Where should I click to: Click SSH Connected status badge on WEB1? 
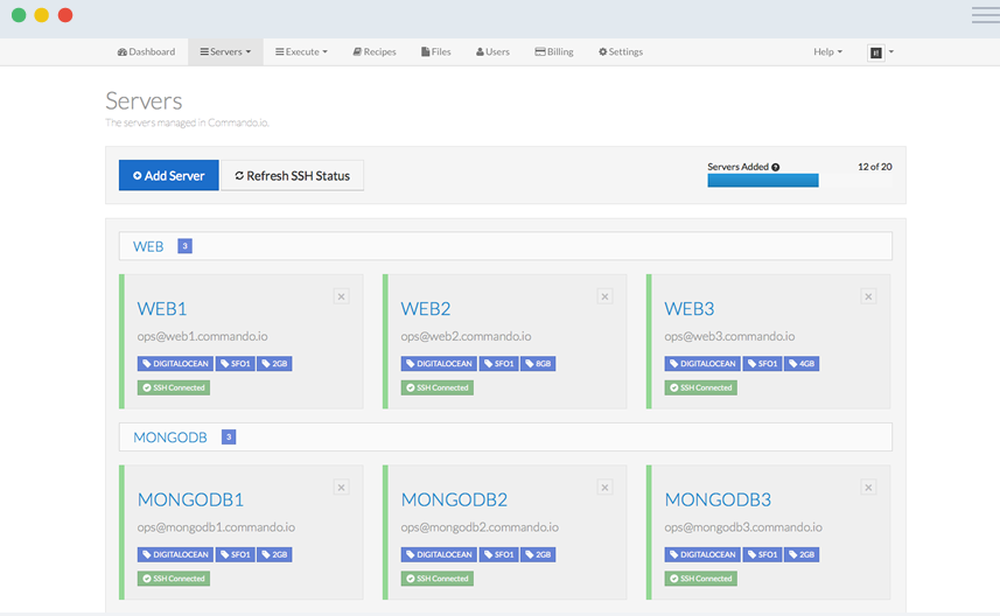pyautogui.click(x=173, y=388)
